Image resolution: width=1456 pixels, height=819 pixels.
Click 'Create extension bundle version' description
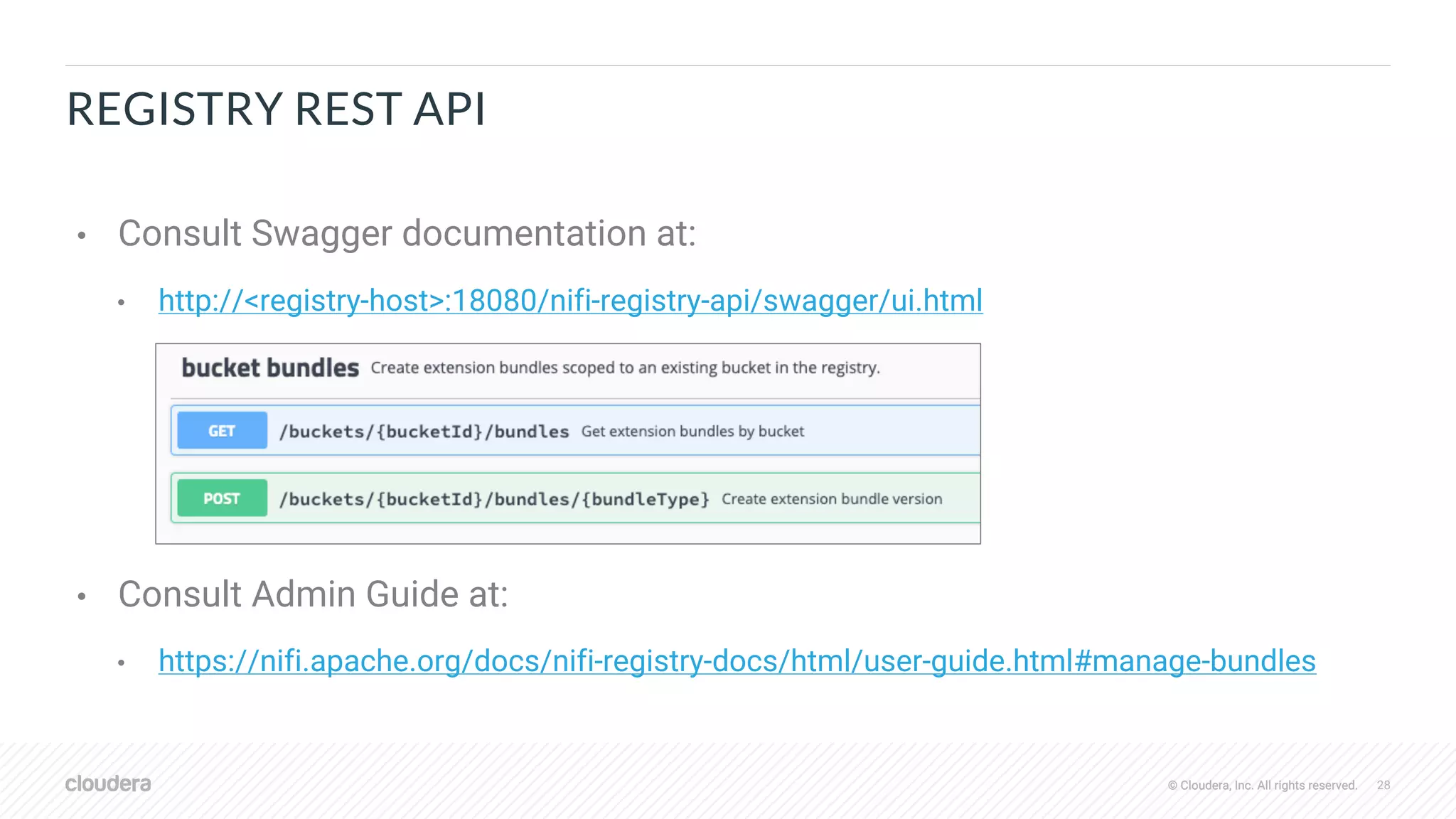coord(832,499)
